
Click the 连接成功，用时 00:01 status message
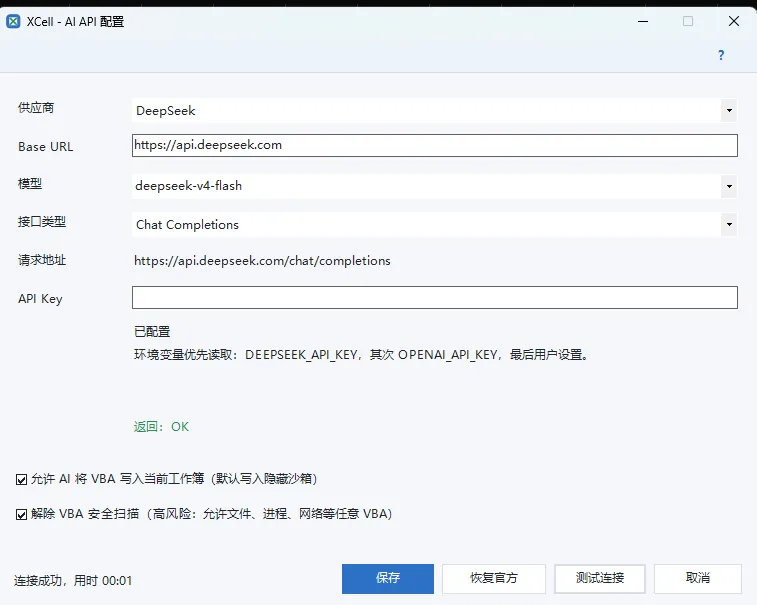[x=73, y=580]
